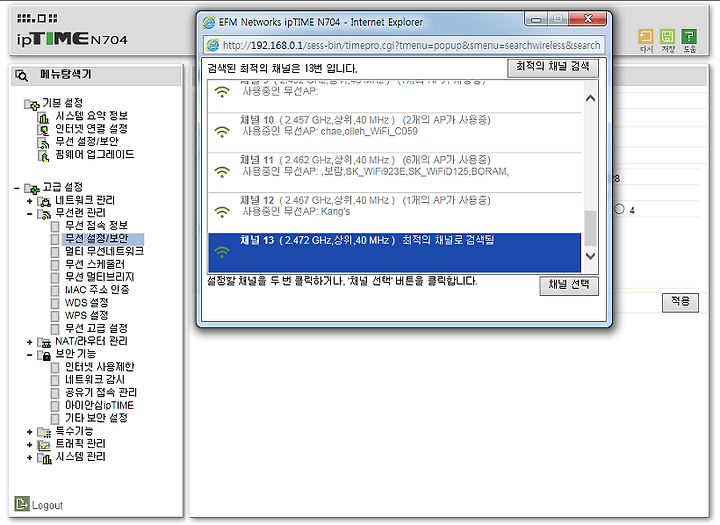
Task: Collapse the 고급 설정 tree node
Action: 17,188
